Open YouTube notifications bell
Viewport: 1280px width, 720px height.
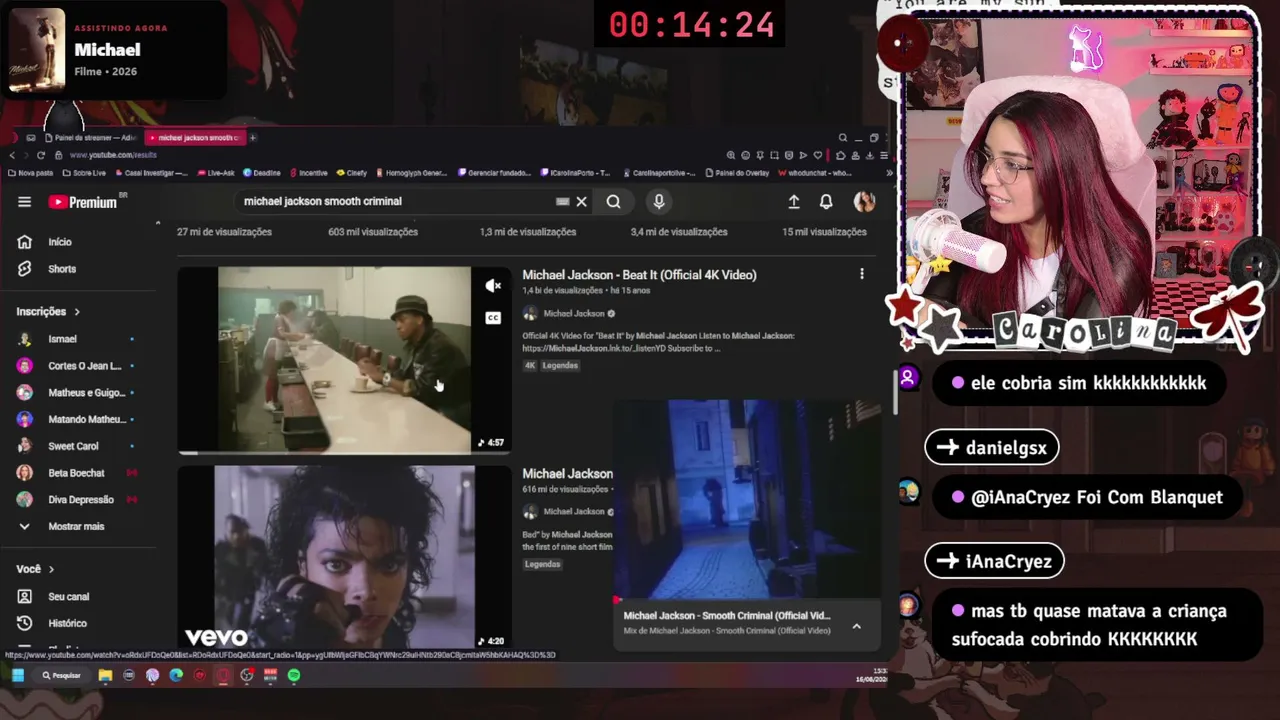[826, 202]
